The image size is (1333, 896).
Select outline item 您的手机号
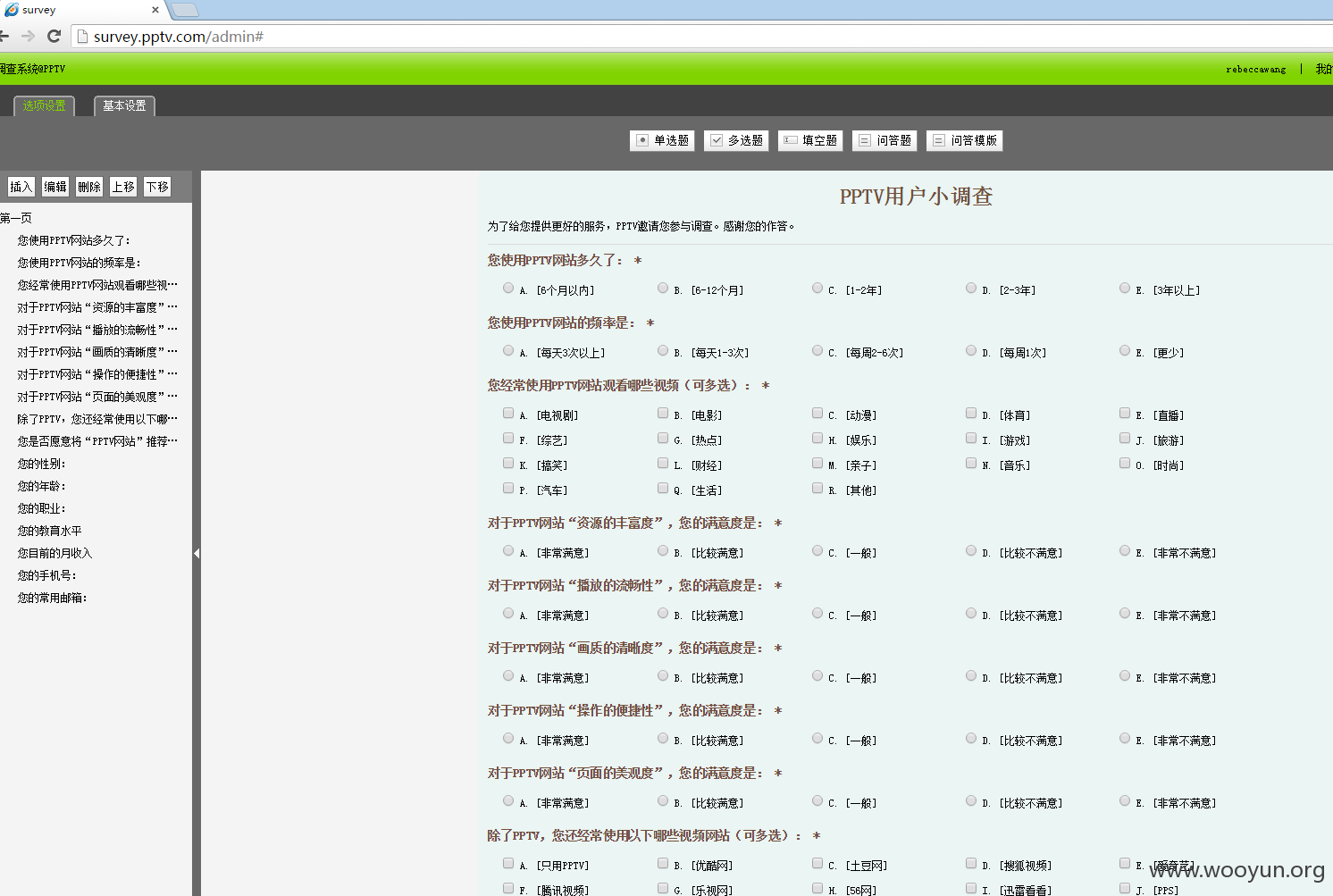(x=47, y=575)
